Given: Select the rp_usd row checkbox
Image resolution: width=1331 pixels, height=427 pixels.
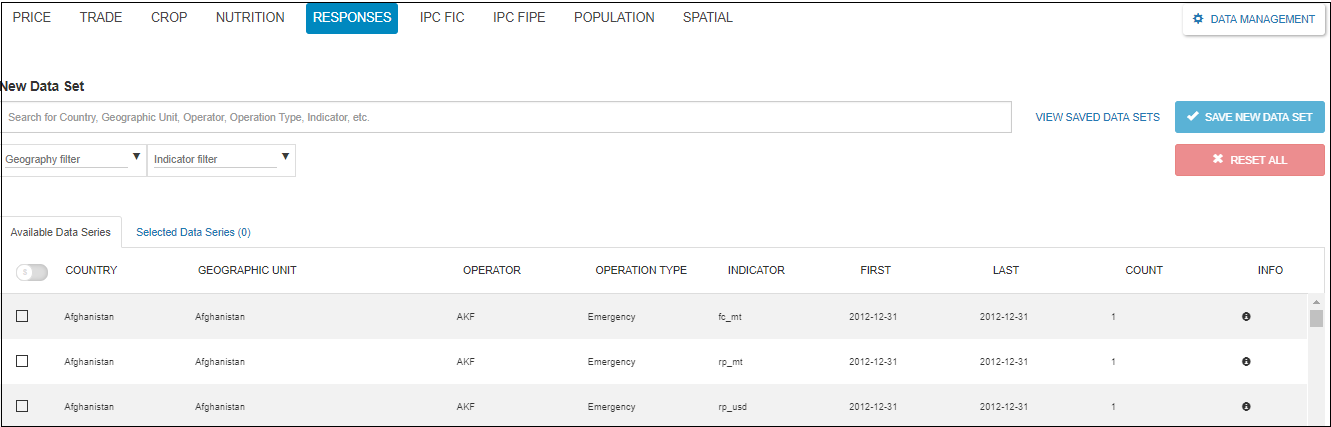Looking at the screenshot, I should 22,406.
